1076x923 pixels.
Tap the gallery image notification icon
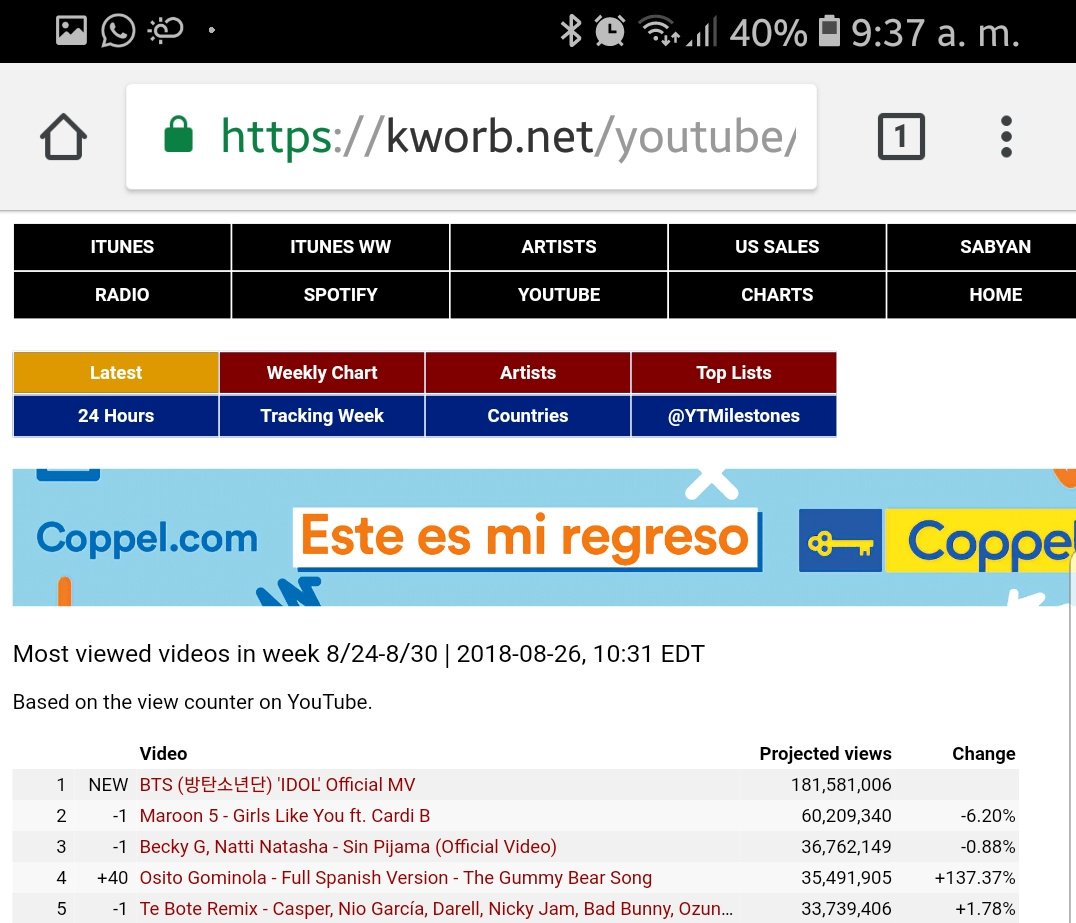(71, 30)
